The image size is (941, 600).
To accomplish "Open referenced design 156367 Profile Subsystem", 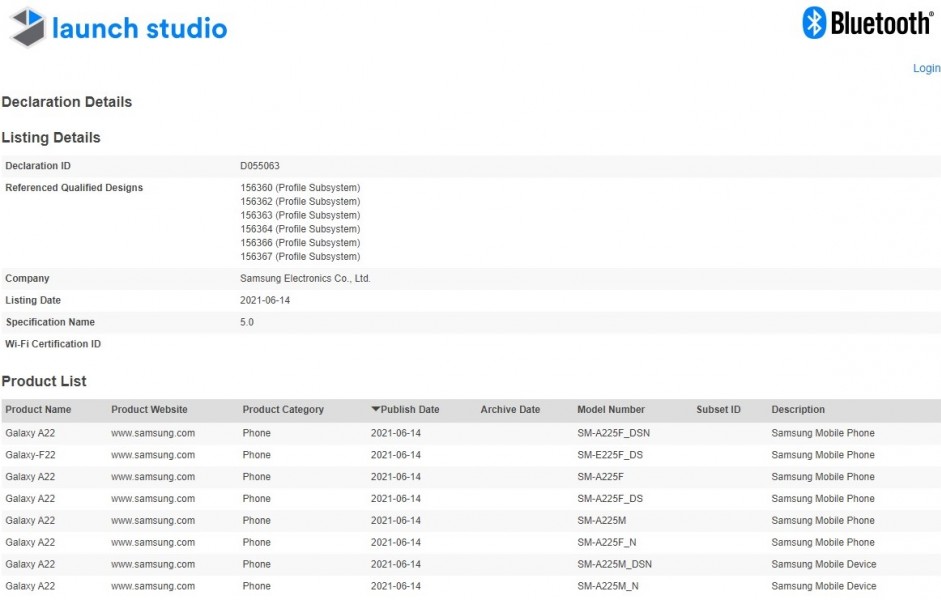I will [300, 257].
